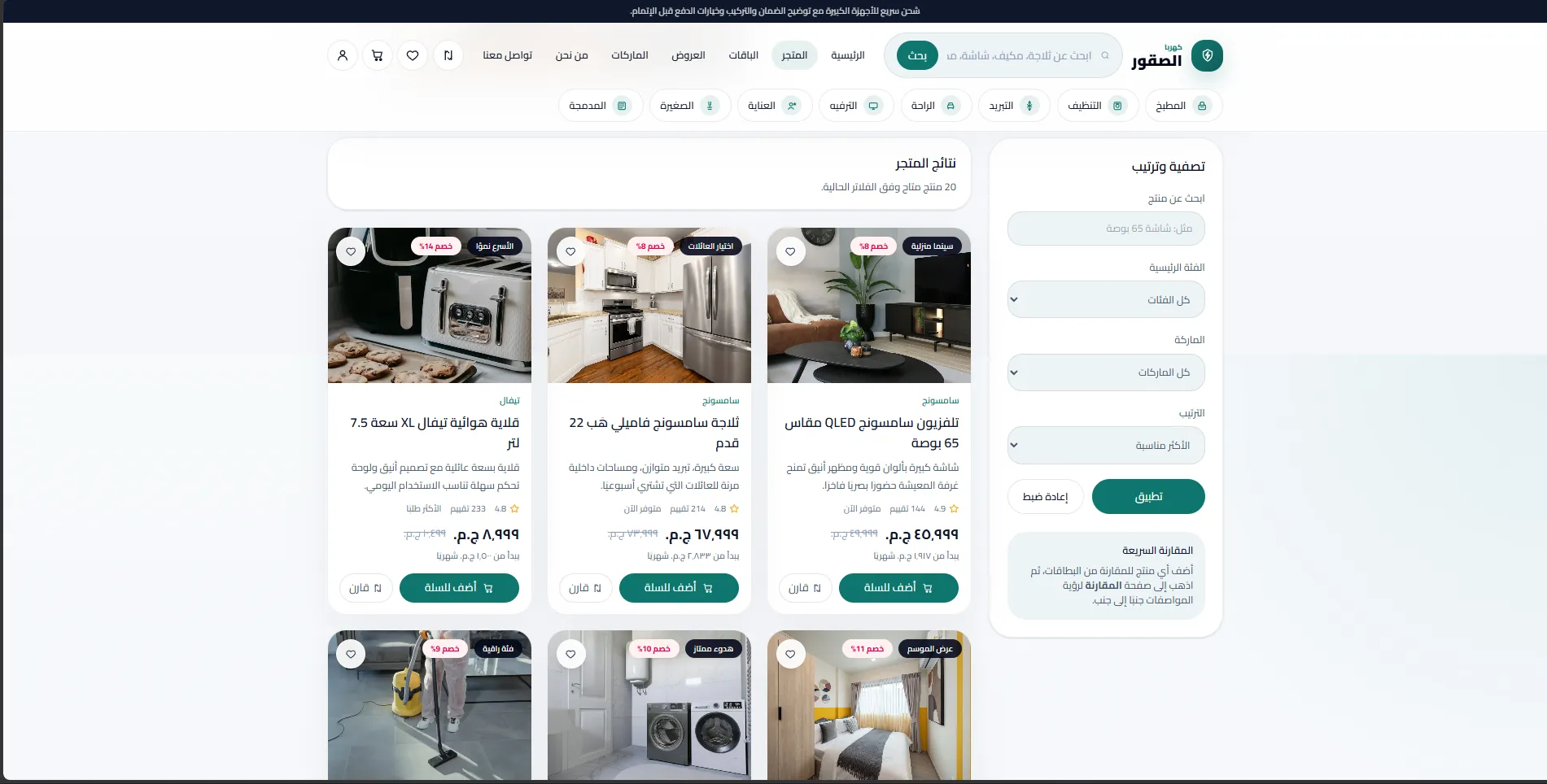The width and height of the screenshot is (1547, 784).
Task: Open the الترتيب sorting dropdown
Action: (x=1105, y=446)
